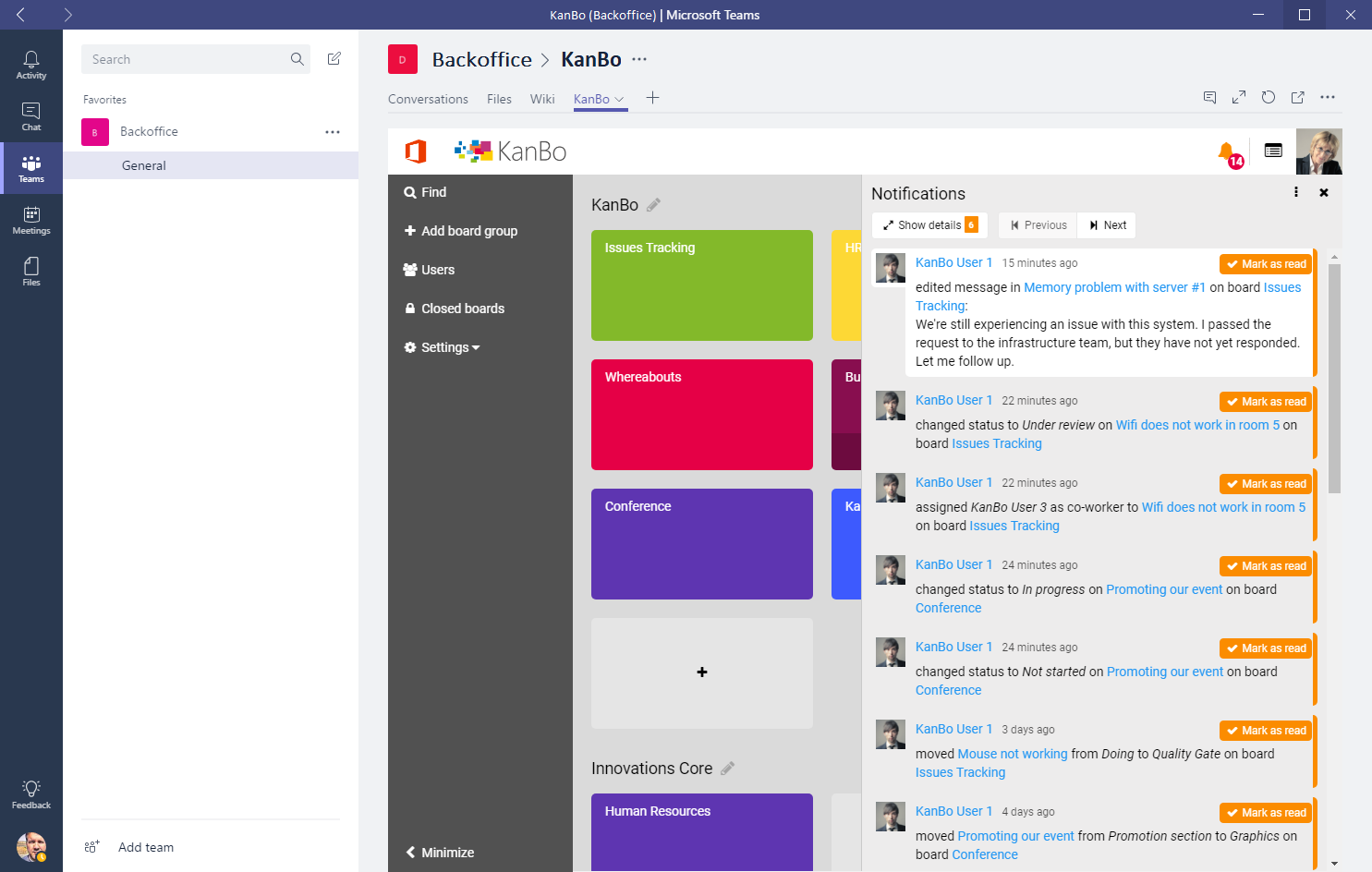Edit the Innovations Core group name pencil
This screenshot has height=872, width=1372.
(728, 769)
